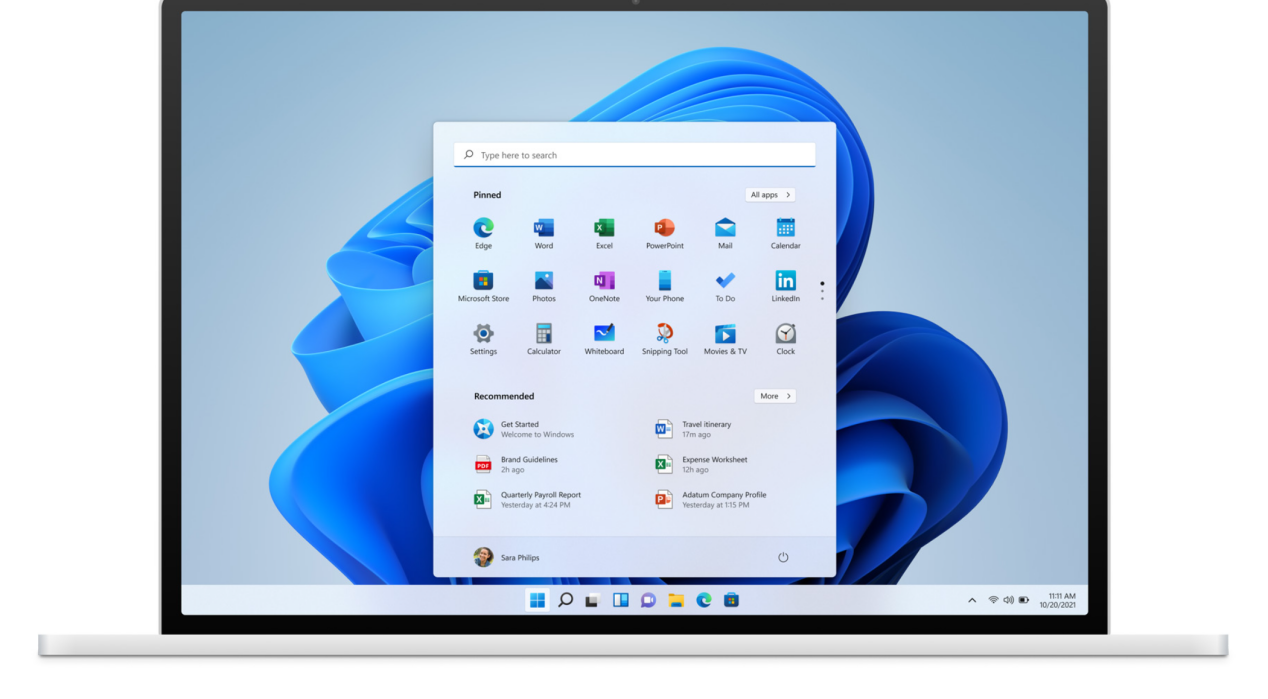
Task: Open the Calendar app
Action: click(786, 233)
